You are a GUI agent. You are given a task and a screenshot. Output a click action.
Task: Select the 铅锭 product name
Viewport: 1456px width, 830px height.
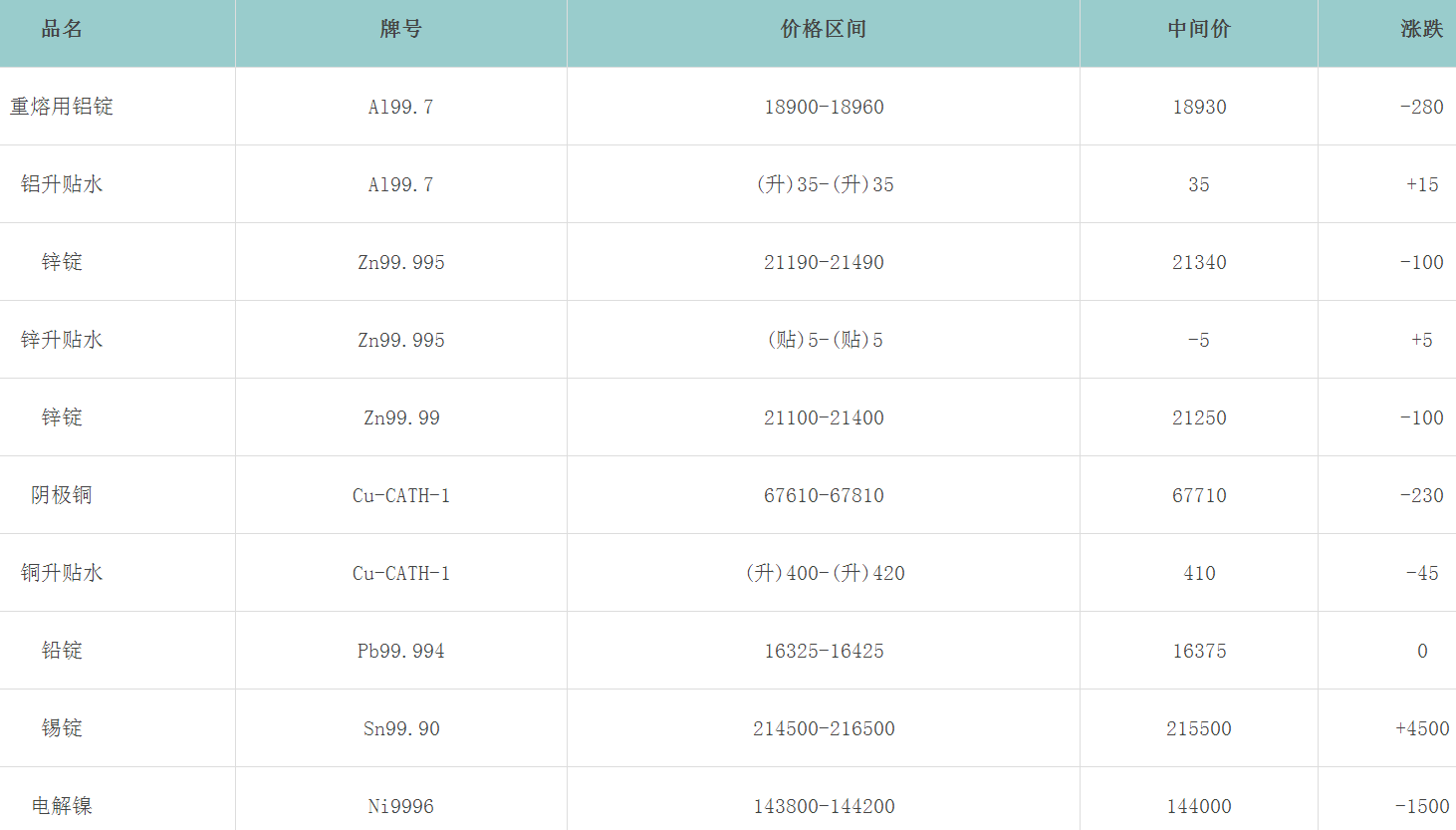(x=62, y=651)
